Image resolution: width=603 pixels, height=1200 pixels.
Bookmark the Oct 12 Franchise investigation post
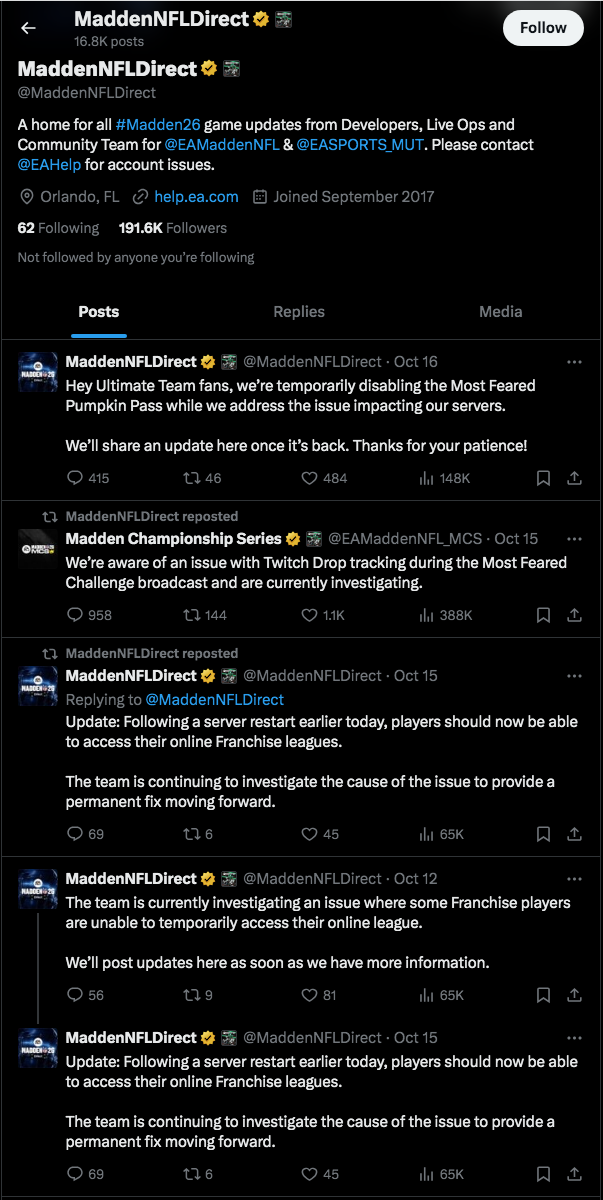[x=543, y=995]
